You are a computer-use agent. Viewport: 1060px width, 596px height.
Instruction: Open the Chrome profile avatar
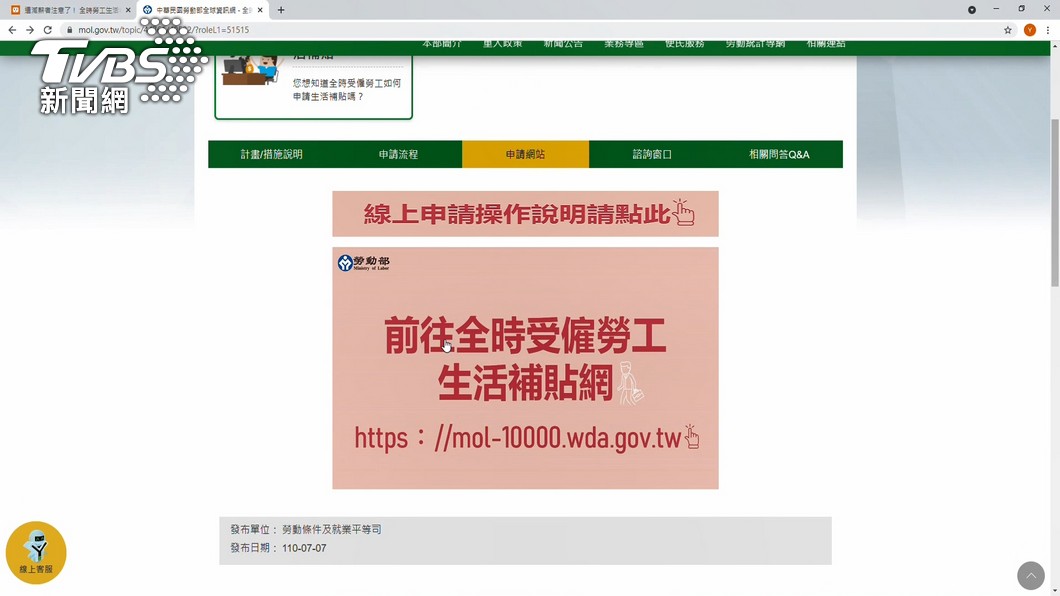1030,30
